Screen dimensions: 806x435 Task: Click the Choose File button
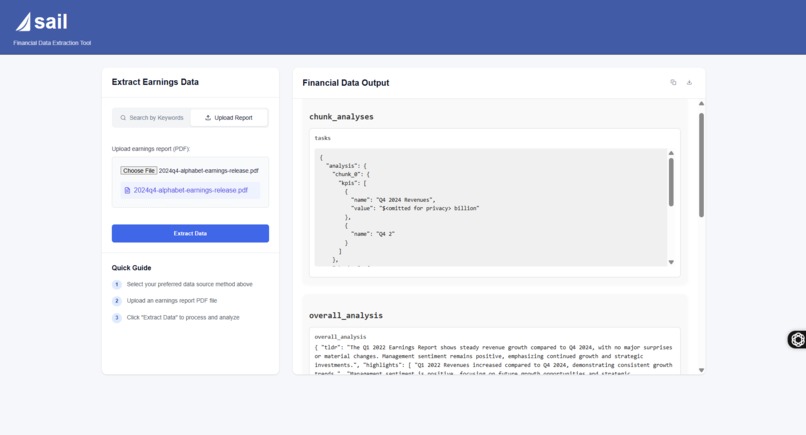click(139, 171)
